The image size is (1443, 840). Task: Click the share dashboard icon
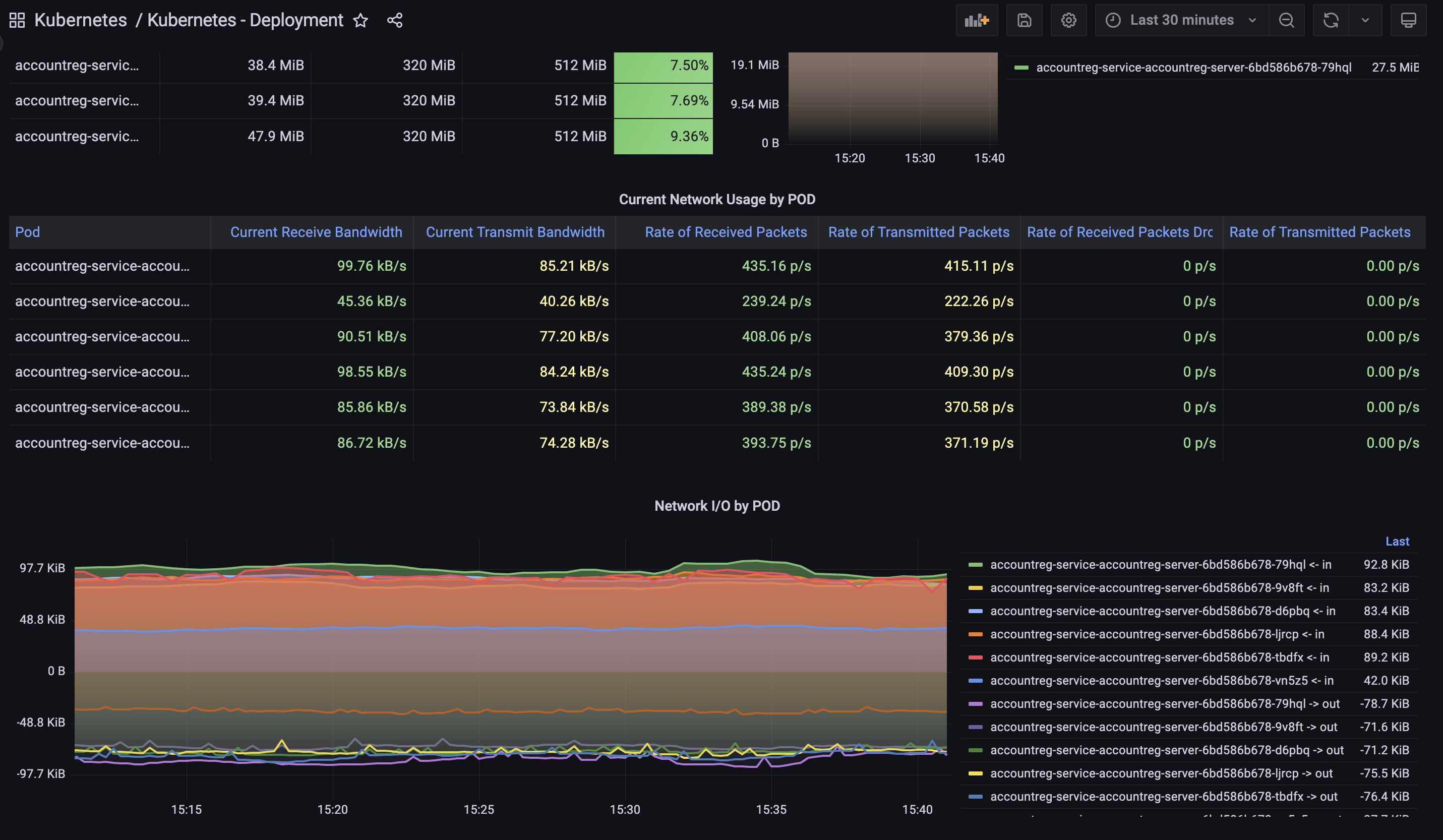point(395,21)
